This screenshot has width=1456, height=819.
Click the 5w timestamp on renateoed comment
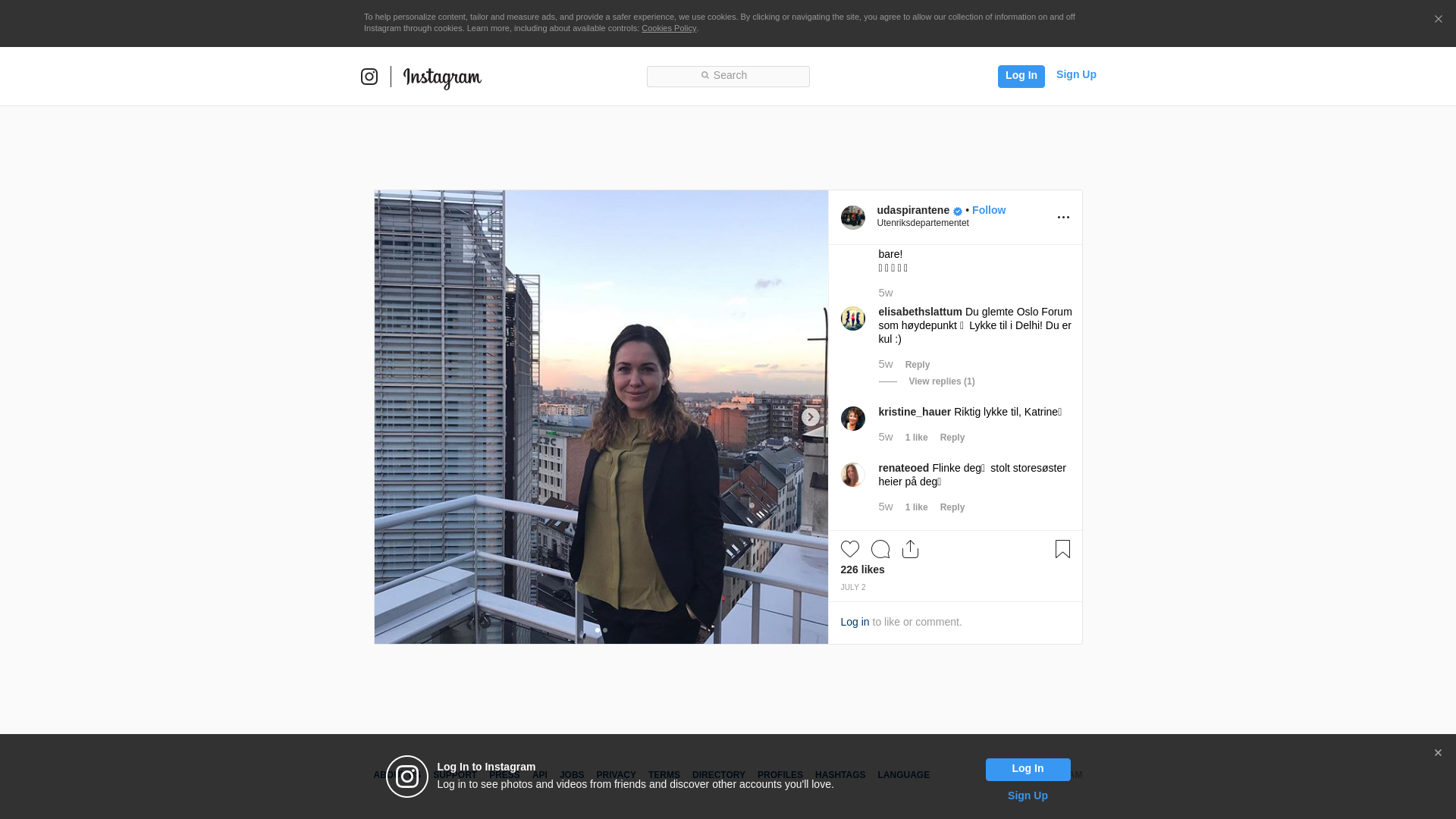tap(886, 507)
